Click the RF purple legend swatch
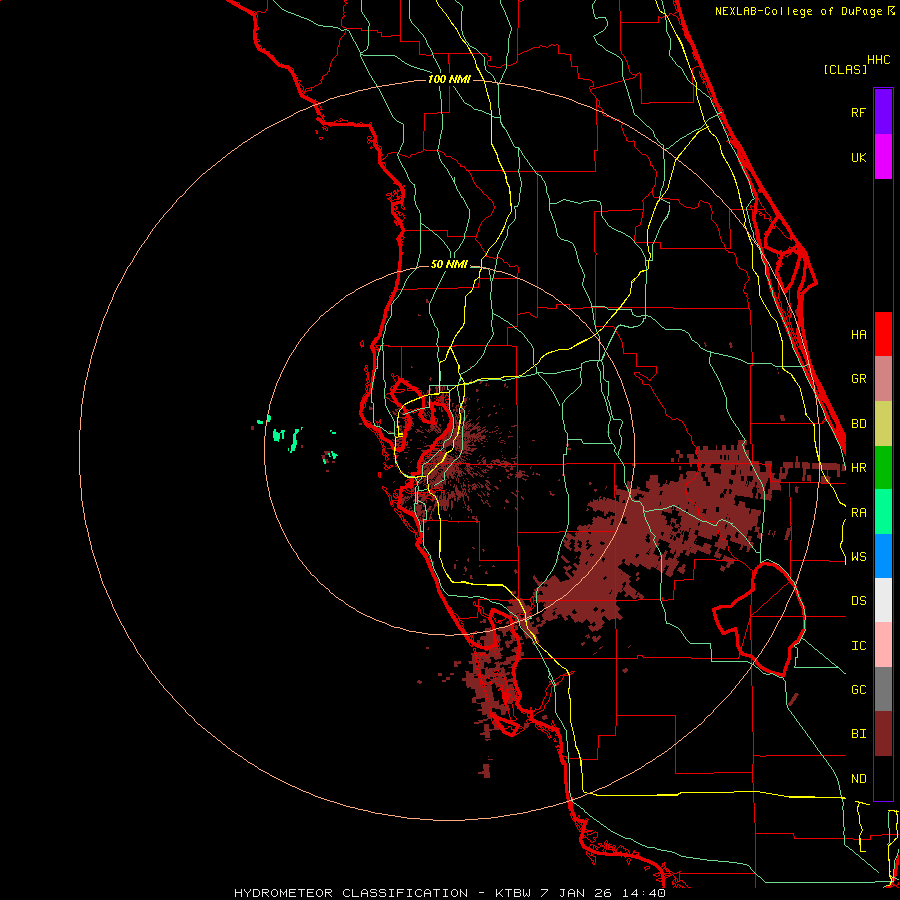Viewport: 900px width, 900px height. point(883,112)
